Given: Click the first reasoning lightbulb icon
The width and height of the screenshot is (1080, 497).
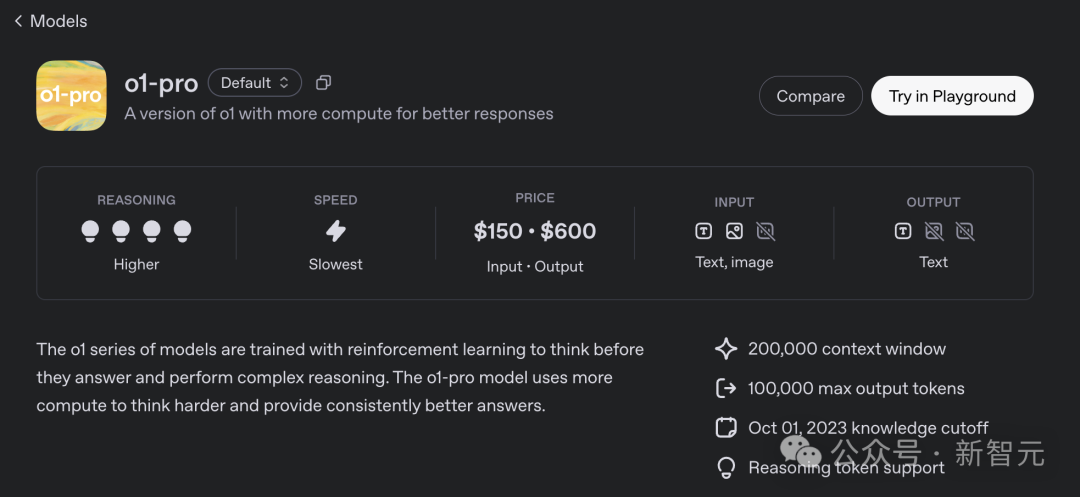Looking at the screenshot, I should 91,231.
